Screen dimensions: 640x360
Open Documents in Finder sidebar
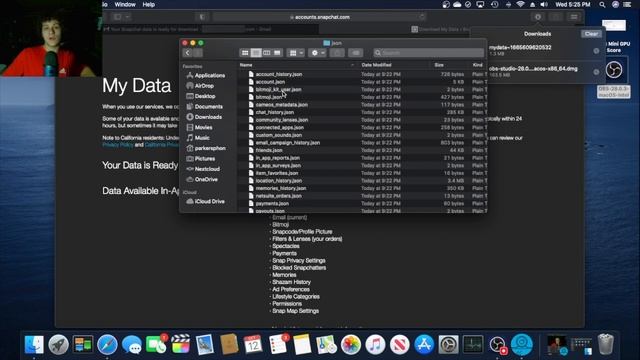[204, 107]
